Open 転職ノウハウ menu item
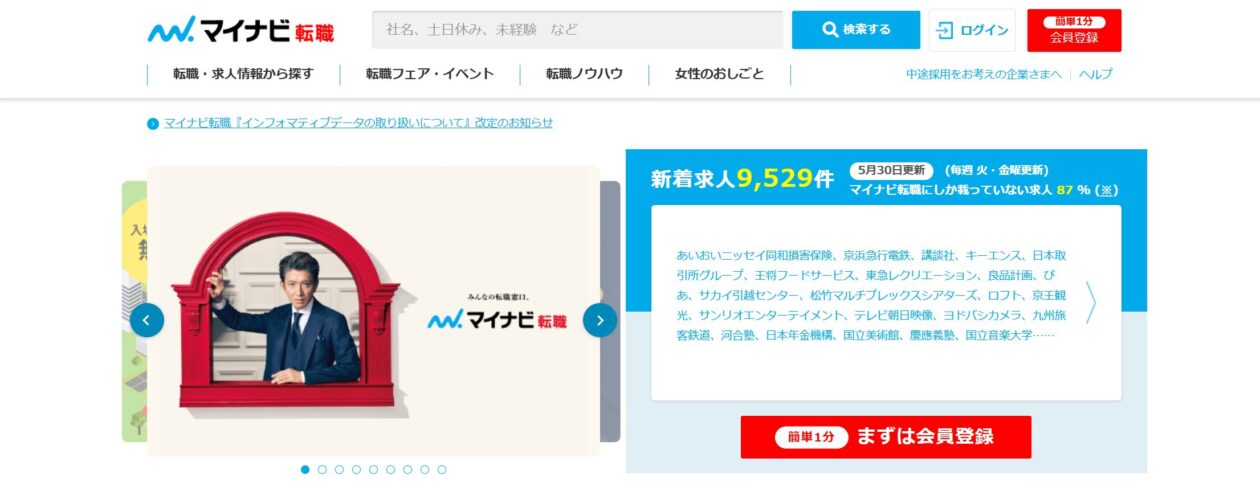This screenshot has width=1260, height=495. click(x=584, y=74)
